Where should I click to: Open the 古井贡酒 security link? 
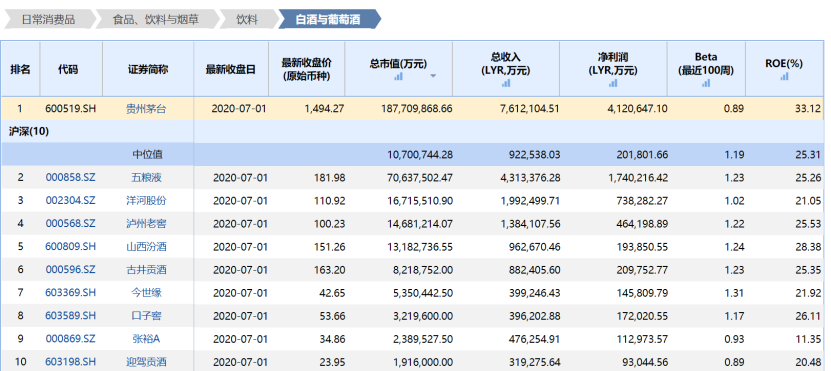(148, 270)
